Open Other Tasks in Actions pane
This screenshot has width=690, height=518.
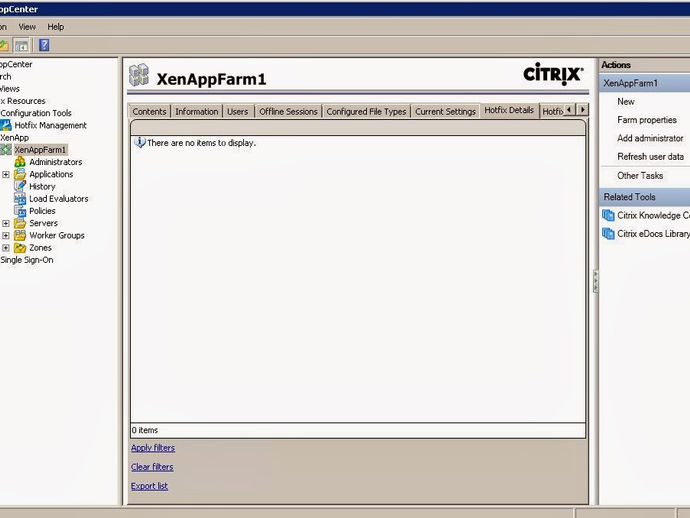coord(640,176)
